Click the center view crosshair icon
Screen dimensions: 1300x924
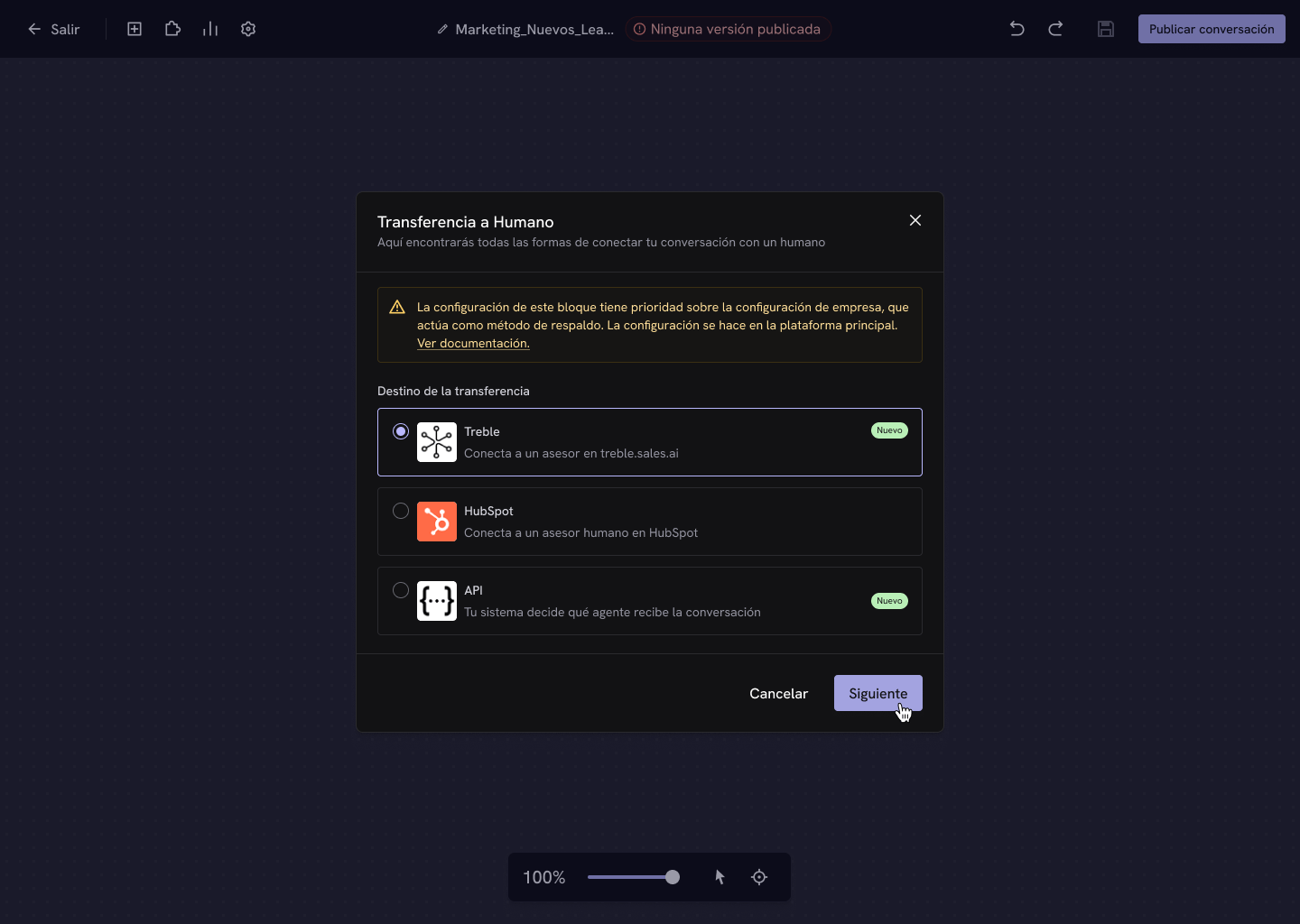tap(759, 877)
